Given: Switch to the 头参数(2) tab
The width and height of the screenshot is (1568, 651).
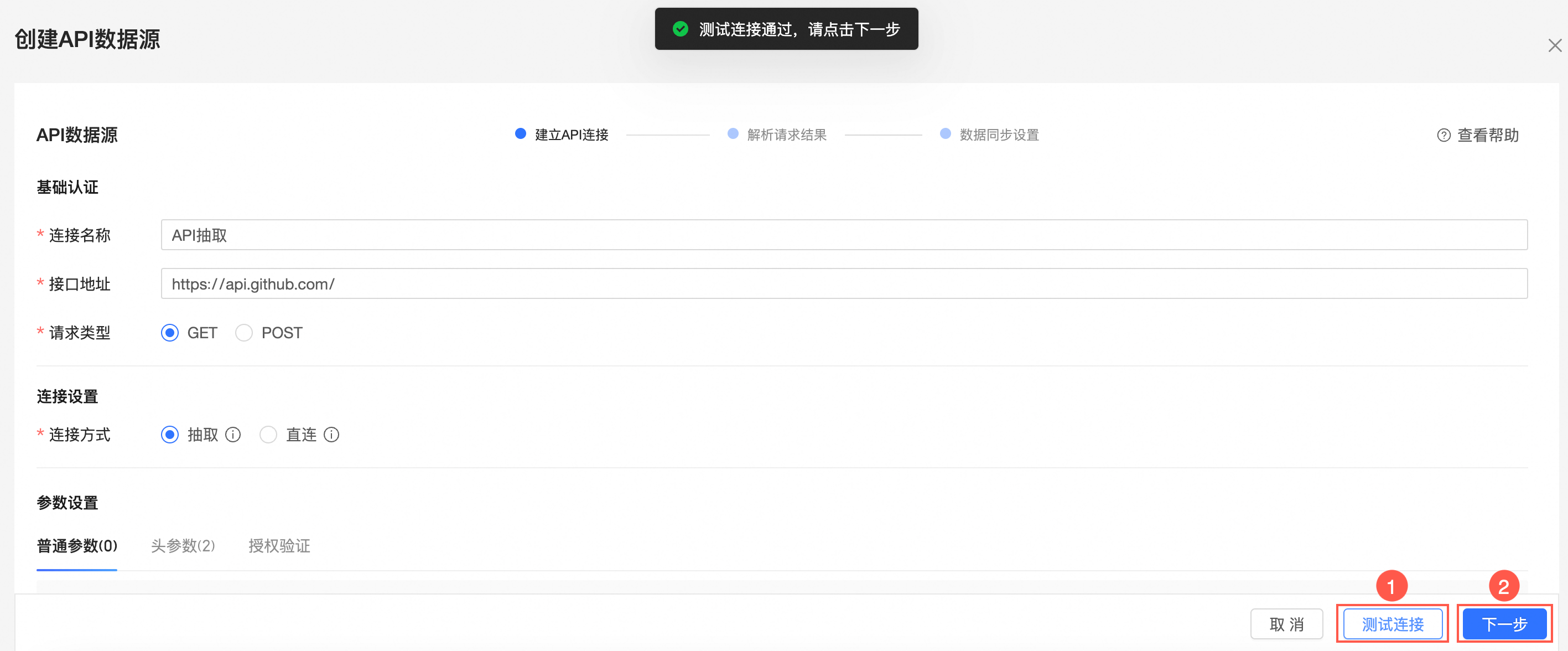Looking at the screenshot, I should click(183, 546).
